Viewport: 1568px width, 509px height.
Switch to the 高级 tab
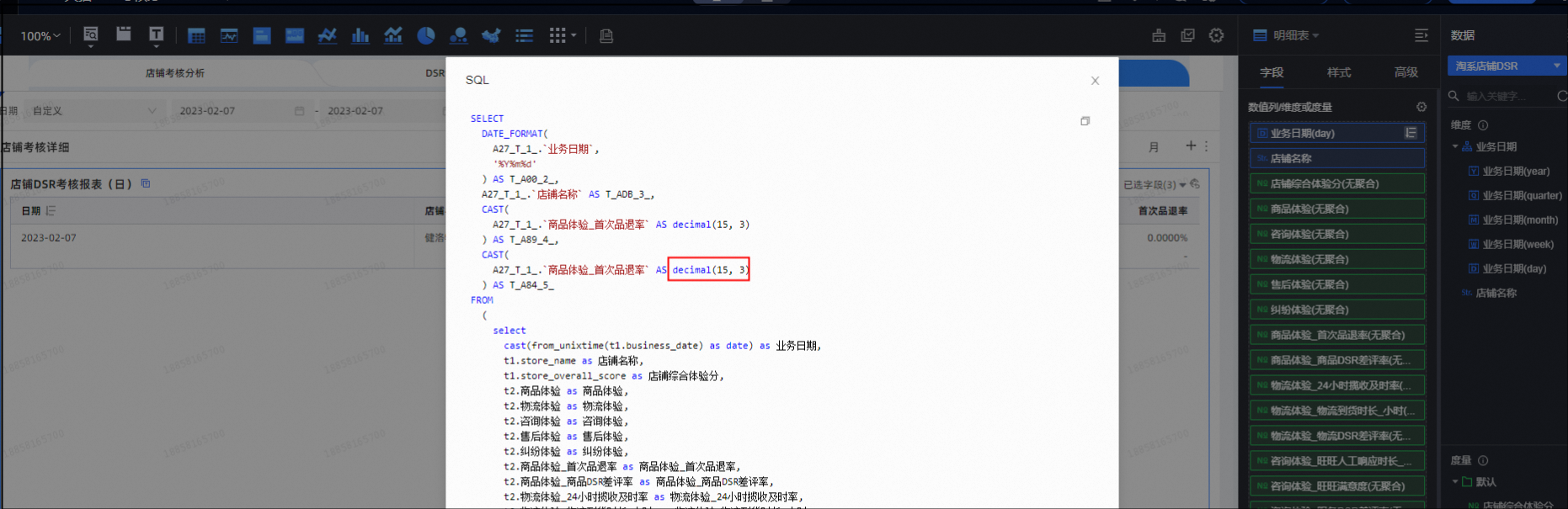click(x=1405, y=72)
